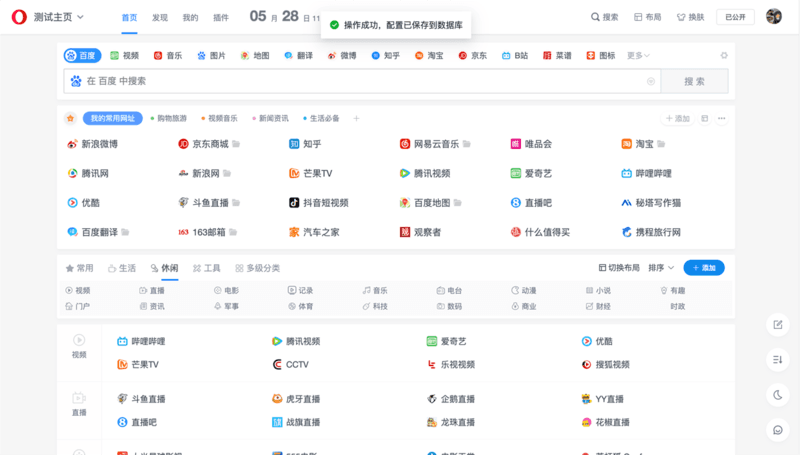Screen dimensions: 800x455
Task: Open the user avatar menu
Action: click(774, 16)
